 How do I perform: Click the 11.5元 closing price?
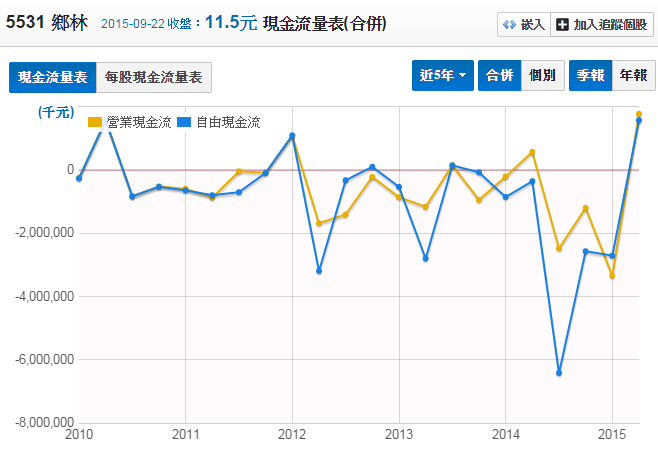point(231,22)
